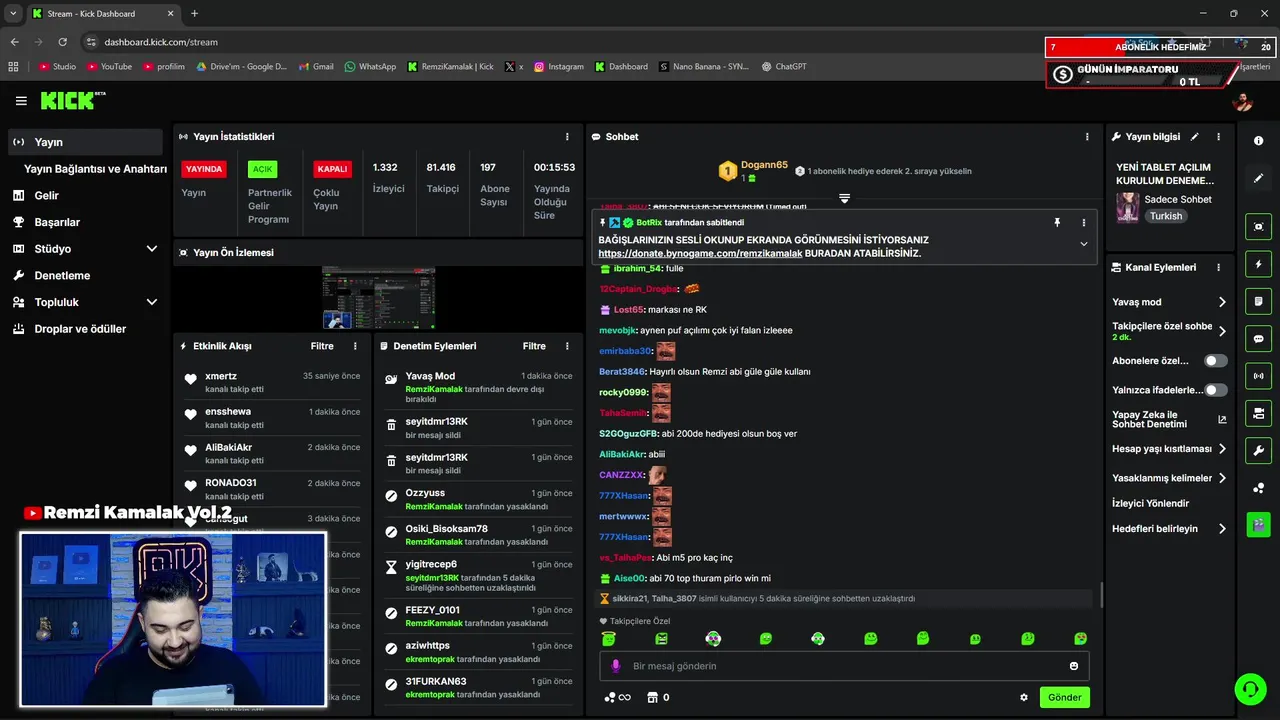Click the Turkish language tag
Screen dimensions: 1280x720
(1165, 216)
